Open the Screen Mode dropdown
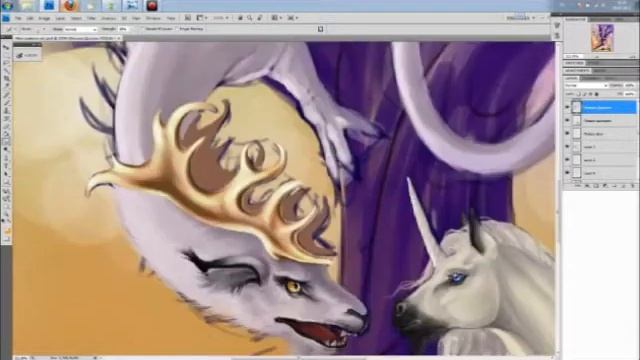Viewport: 640px width, 360px height. (292, 18)
